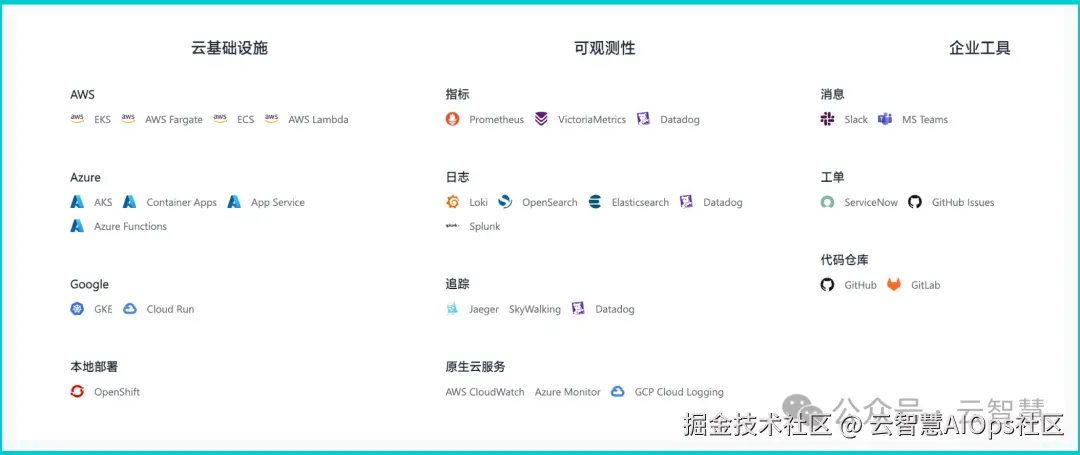Screen dimensions: 1080x455
Task: Click the 日志 group heading
Action: [457, 177]
